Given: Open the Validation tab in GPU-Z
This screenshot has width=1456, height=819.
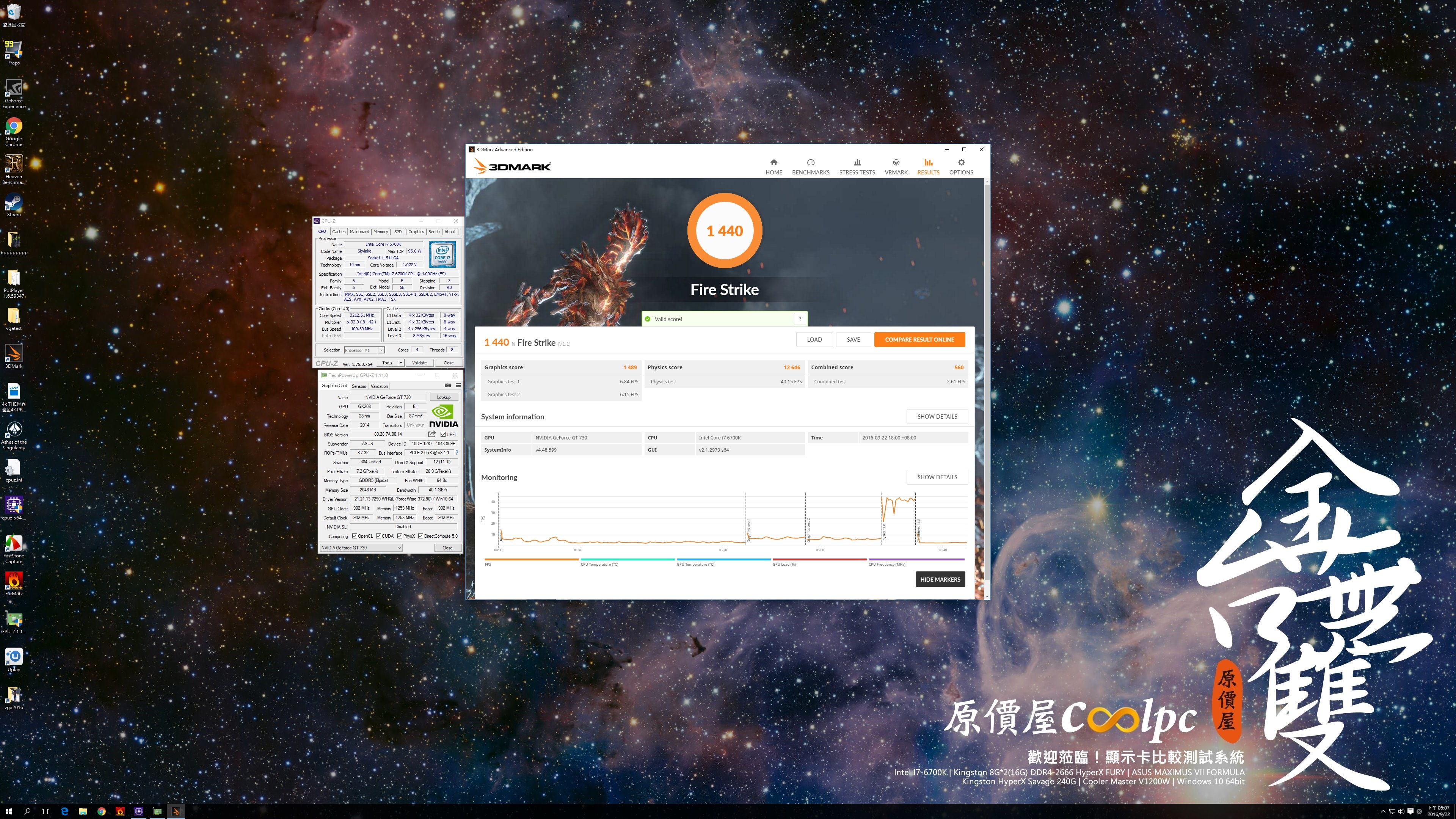Looking at the screenshot, I should click(379, 386).
